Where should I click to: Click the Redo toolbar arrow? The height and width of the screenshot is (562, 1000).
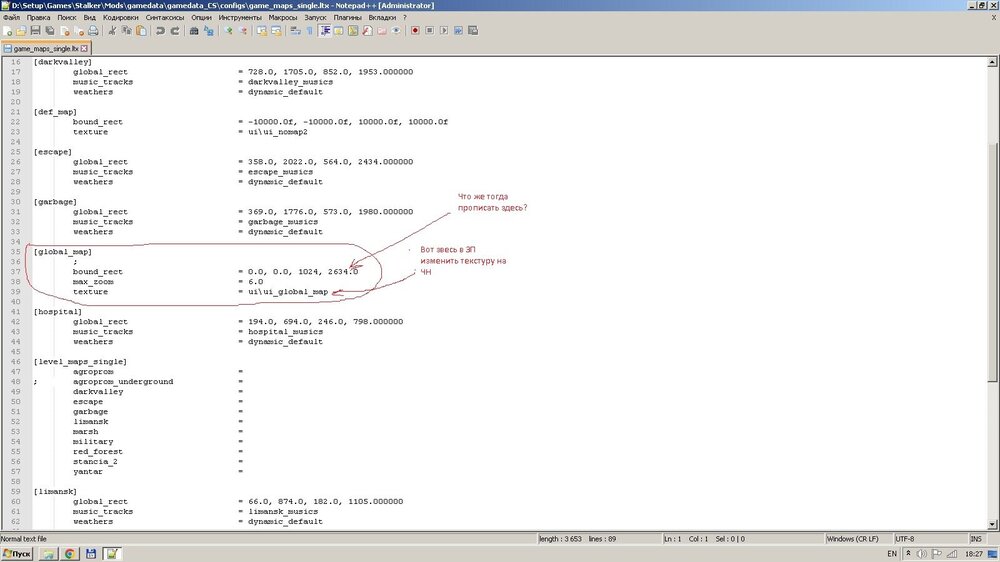[x=174, y=31]
